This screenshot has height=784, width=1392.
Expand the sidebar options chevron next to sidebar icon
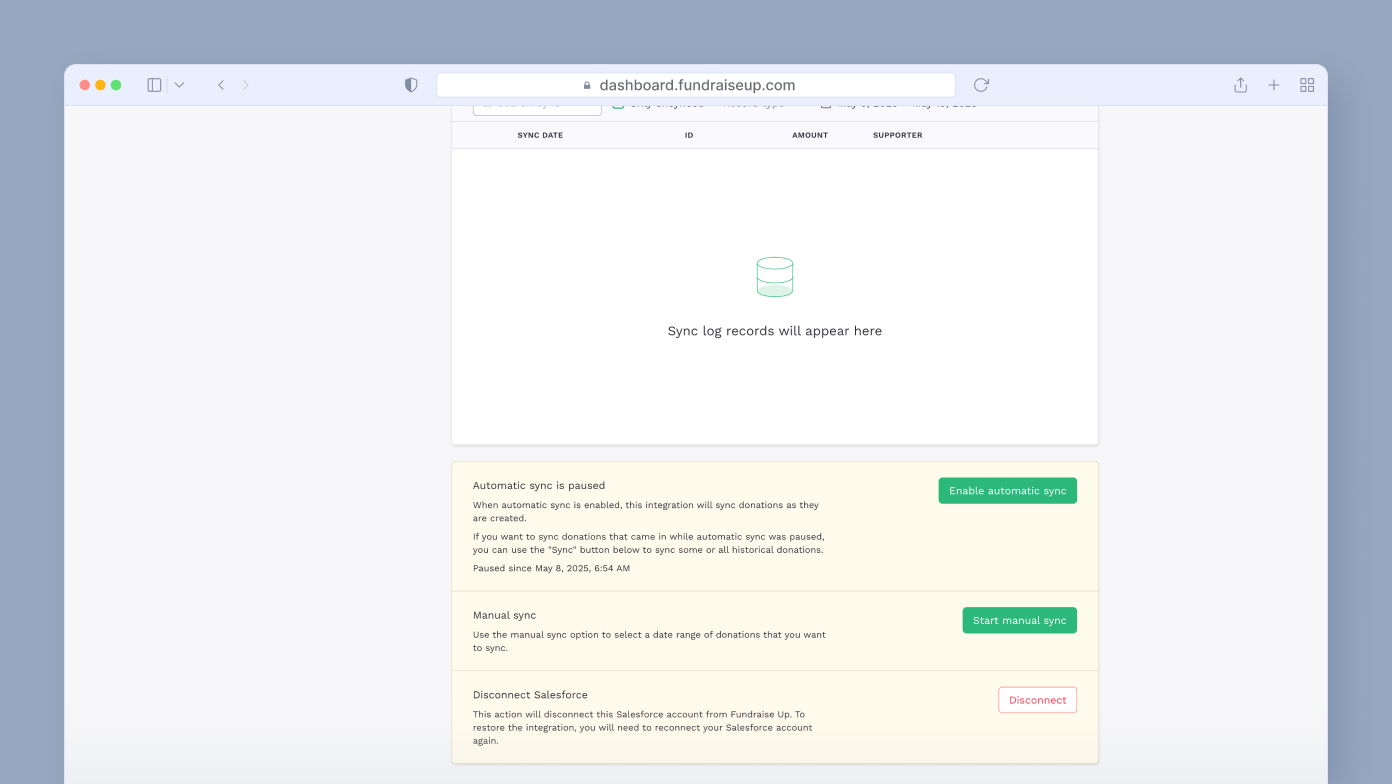177,85
